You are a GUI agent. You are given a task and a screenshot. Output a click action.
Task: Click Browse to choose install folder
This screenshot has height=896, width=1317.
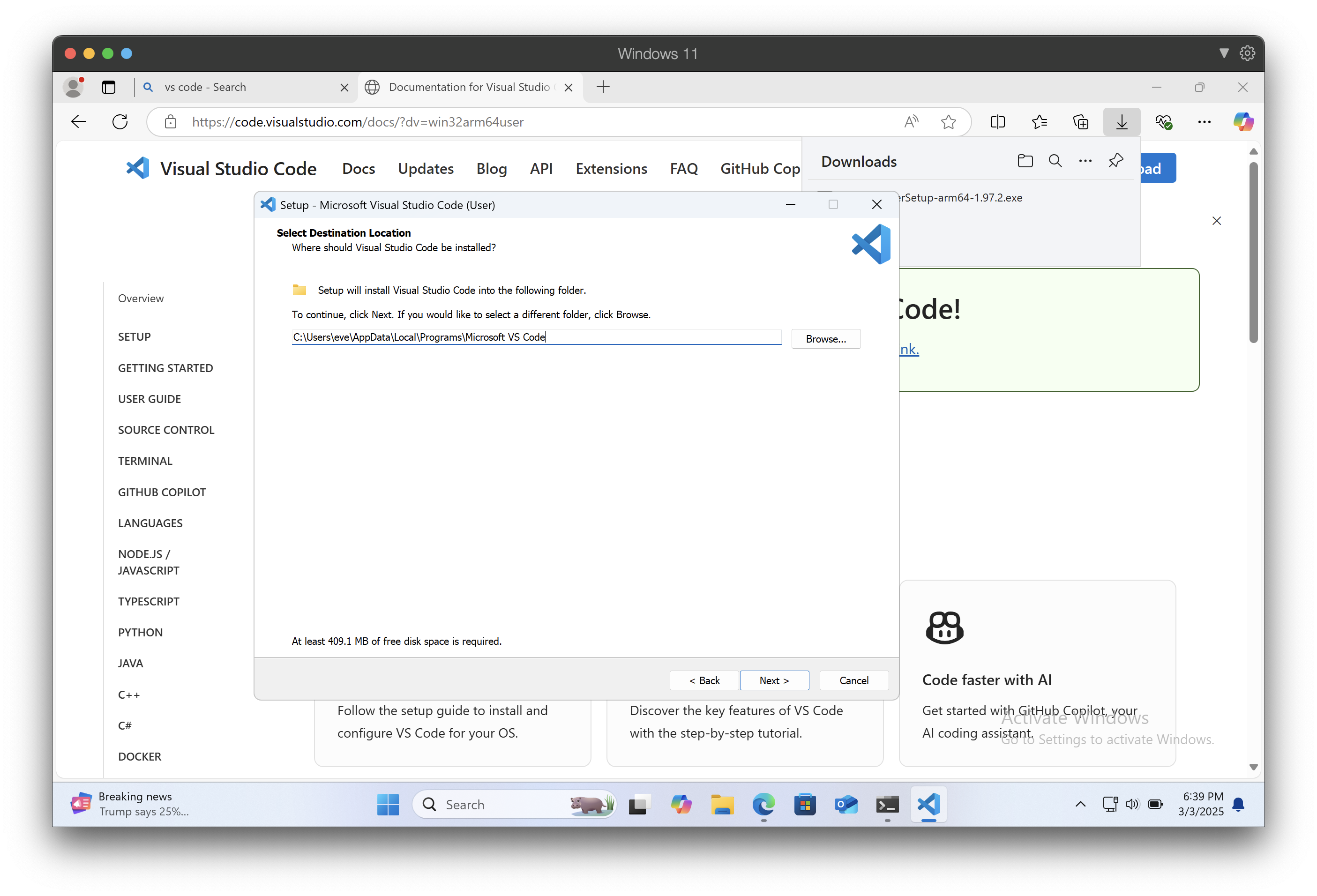click(x=826, y=339)
